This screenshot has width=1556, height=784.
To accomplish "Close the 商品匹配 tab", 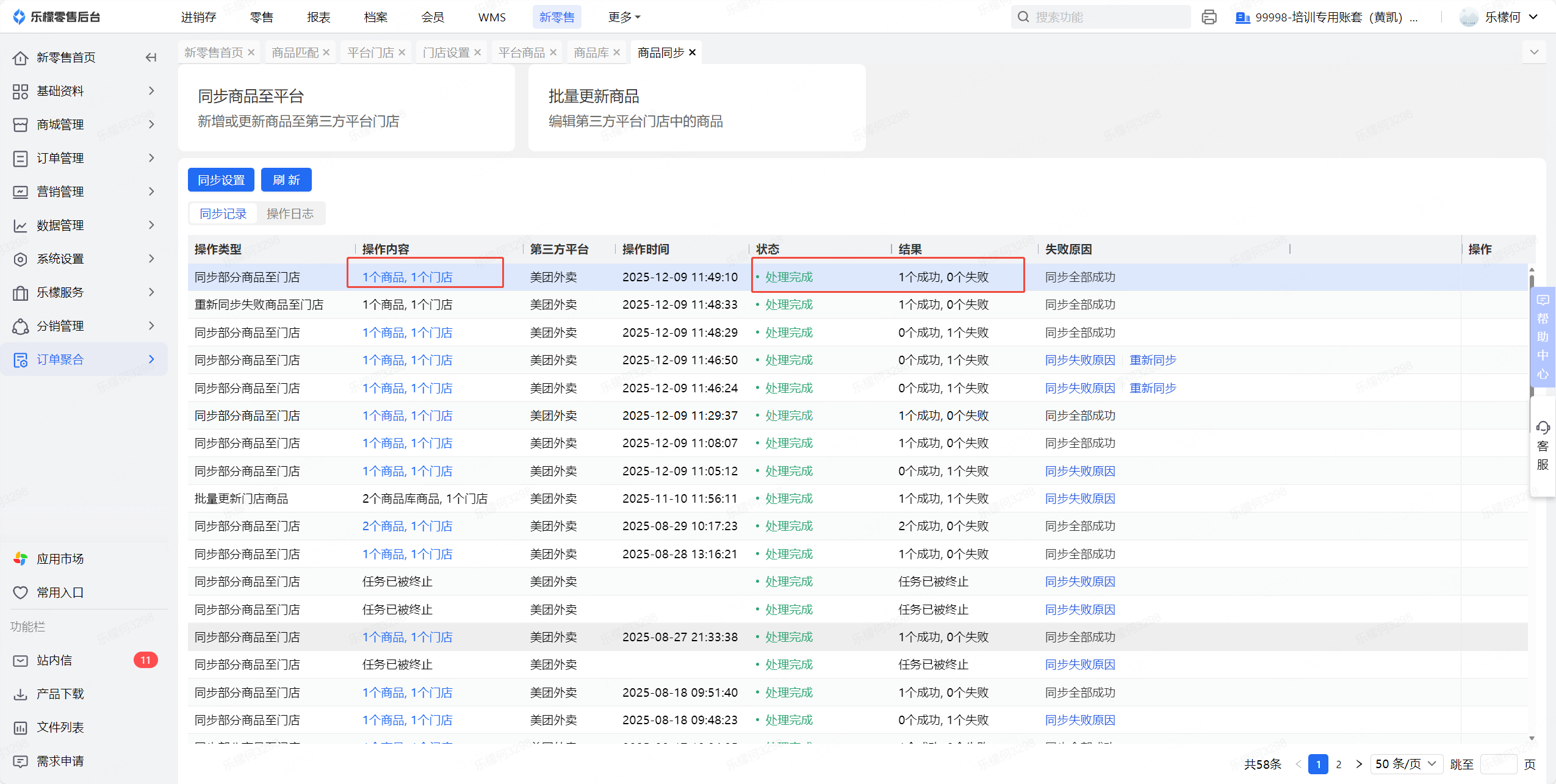I will [x=326, y=52].
